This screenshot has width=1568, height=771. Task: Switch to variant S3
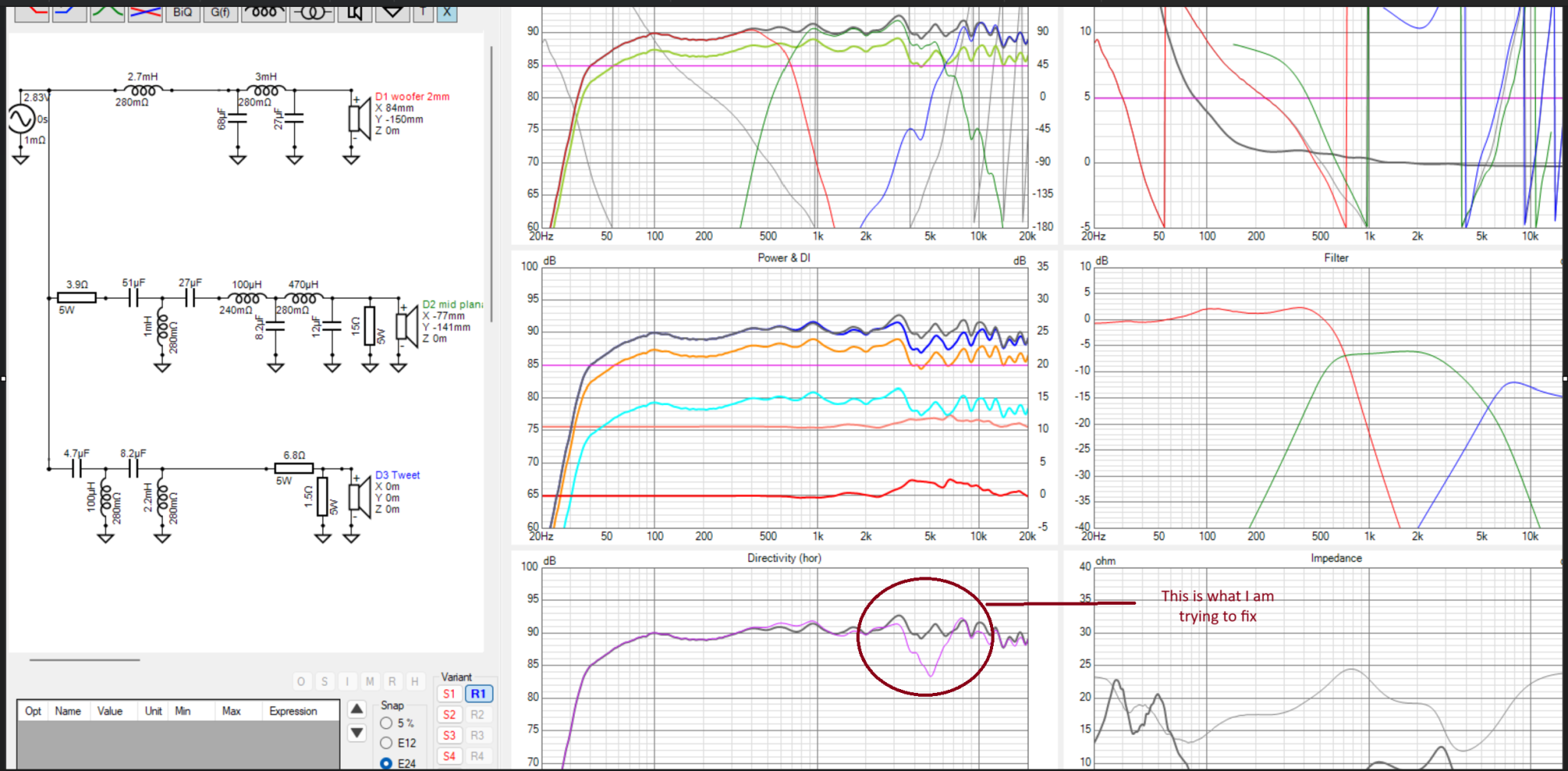(449, 735)
